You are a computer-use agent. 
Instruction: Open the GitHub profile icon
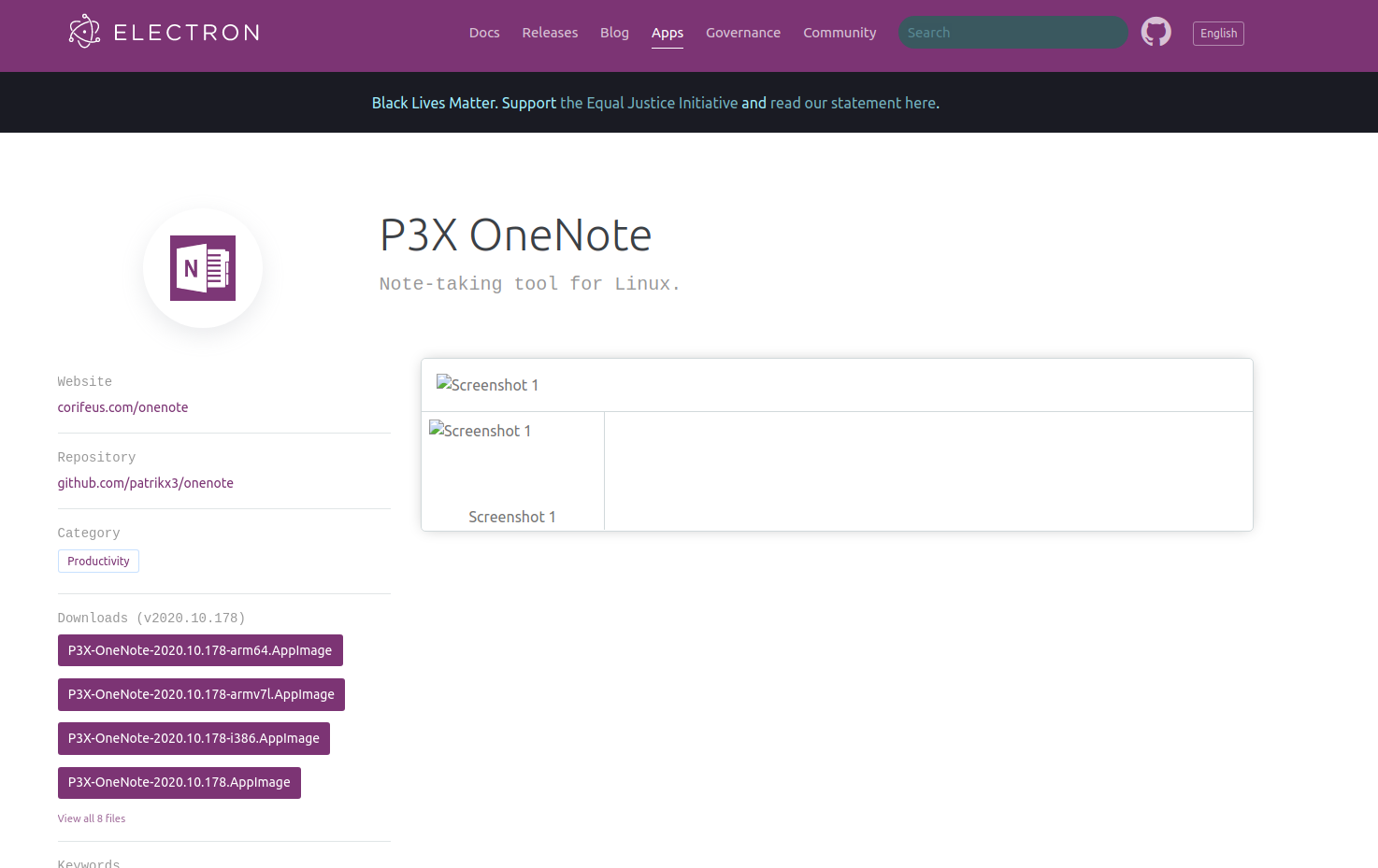(1156, 31)
